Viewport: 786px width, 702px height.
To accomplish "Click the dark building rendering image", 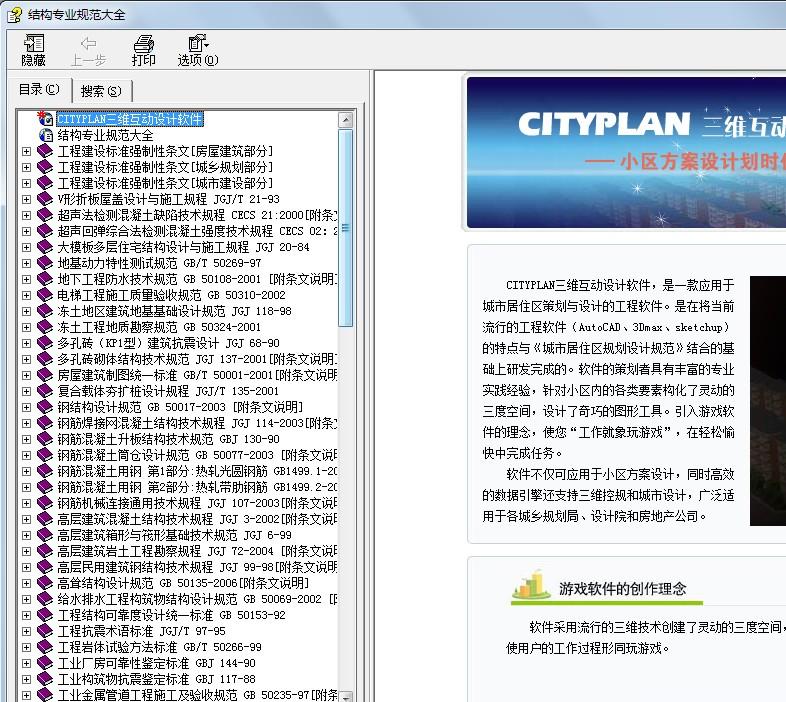I will pos(767,401).
